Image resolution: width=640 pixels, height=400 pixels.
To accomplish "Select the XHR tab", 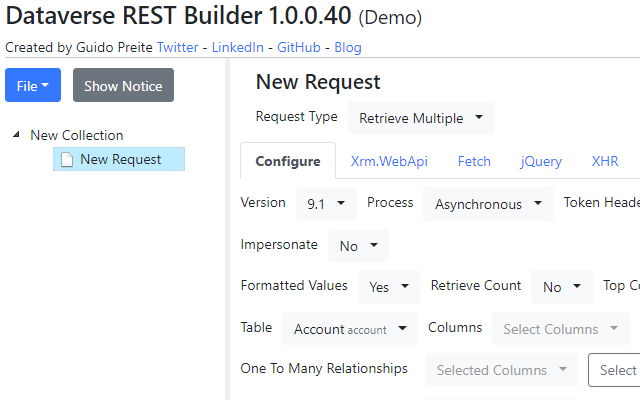I will pos(604,161).
